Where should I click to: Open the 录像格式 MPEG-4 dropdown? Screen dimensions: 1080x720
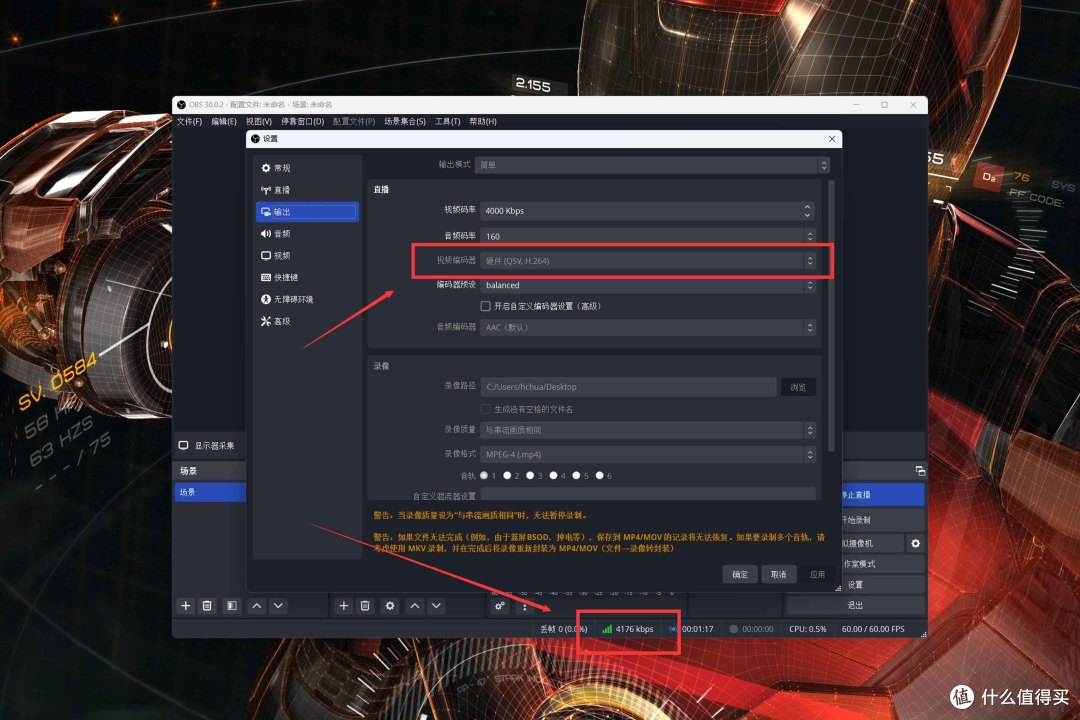648,455
